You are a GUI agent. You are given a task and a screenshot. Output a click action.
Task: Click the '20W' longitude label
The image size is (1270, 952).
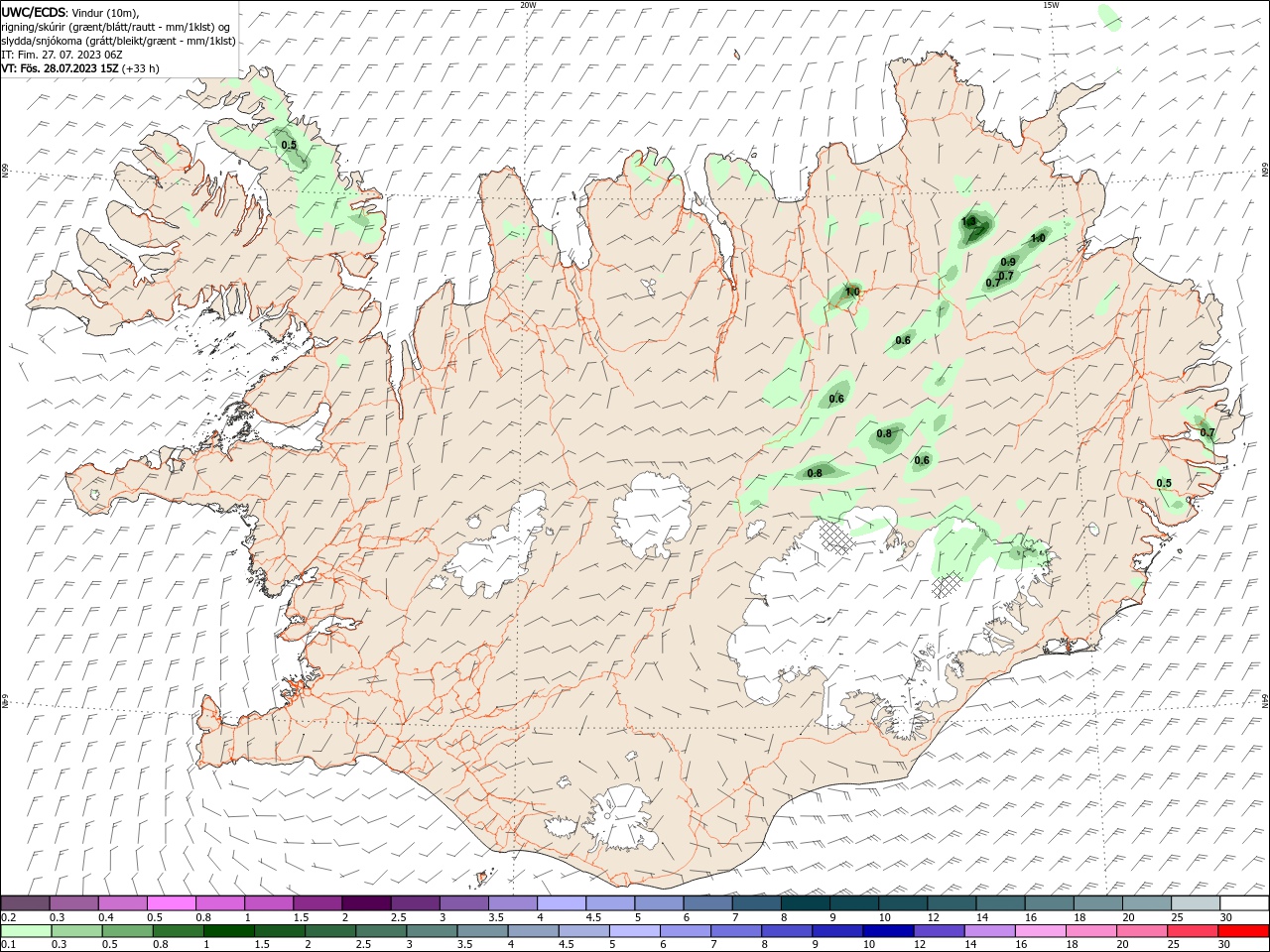pos(528,5)
